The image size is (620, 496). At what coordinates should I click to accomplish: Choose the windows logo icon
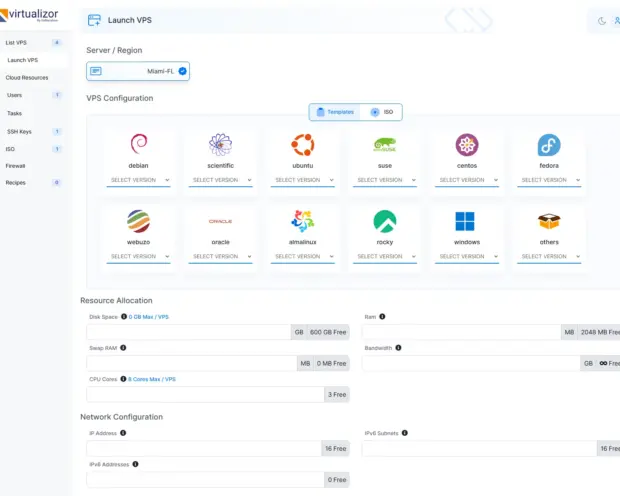coord(465,221)
